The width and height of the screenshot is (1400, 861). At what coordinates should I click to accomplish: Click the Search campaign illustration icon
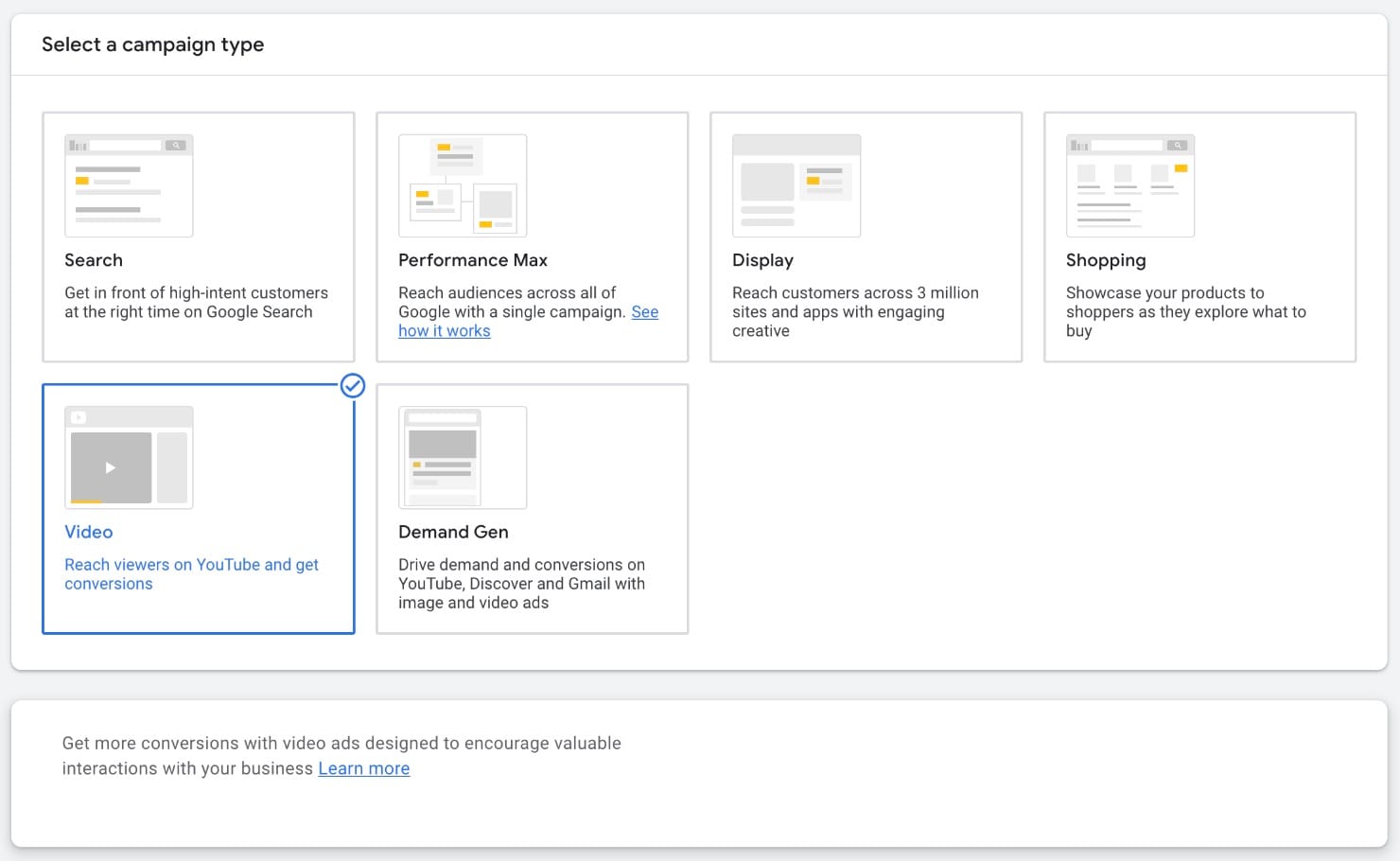click(x=129, y=185)
